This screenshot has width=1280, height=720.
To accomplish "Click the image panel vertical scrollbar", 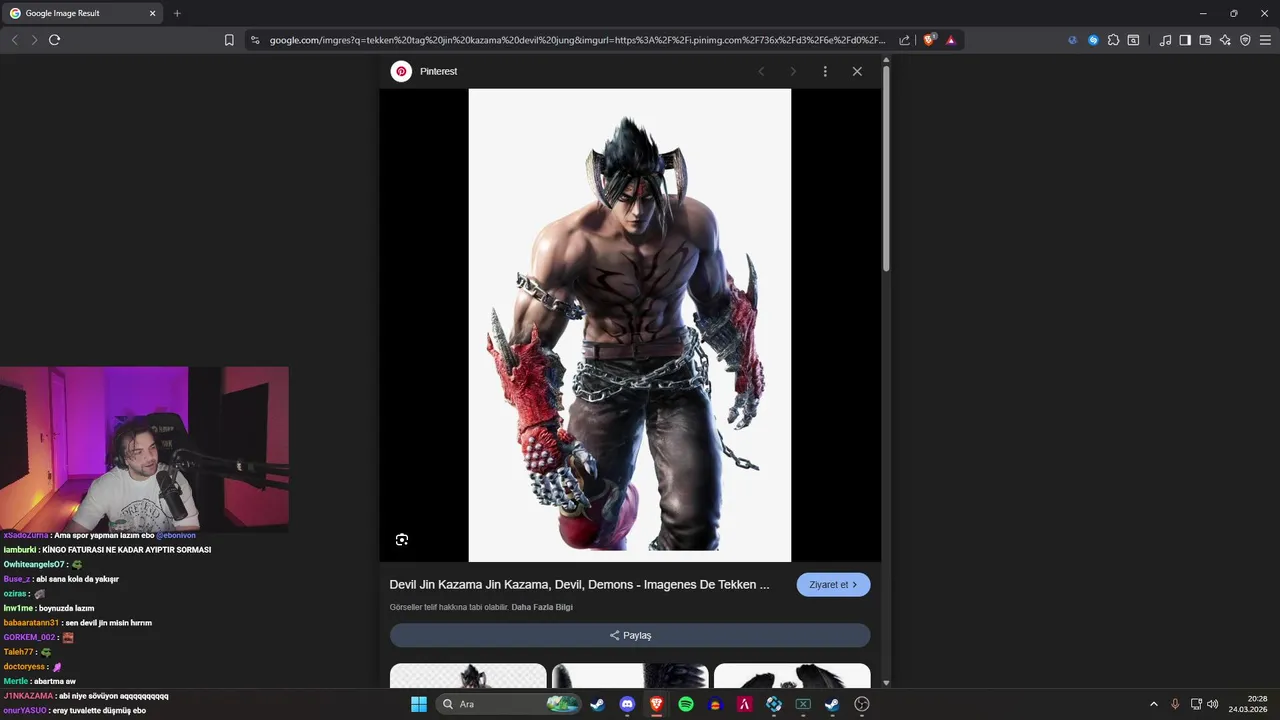I will [x=886, y=170].
